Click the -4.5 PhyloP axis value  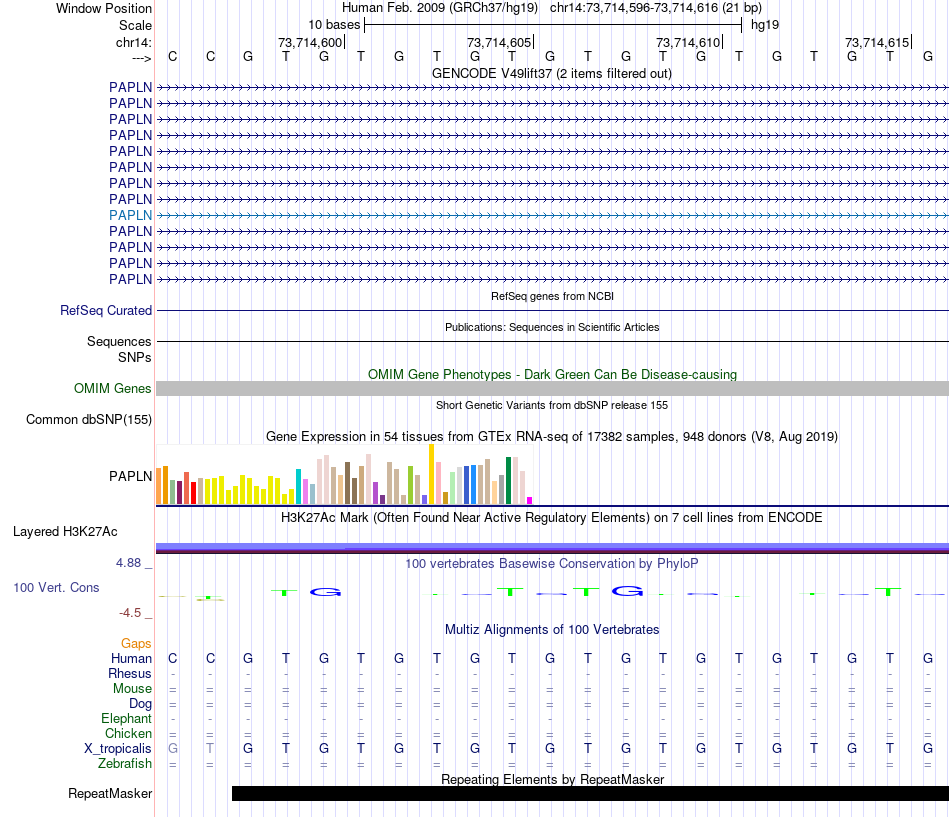(x=130, y=613)
